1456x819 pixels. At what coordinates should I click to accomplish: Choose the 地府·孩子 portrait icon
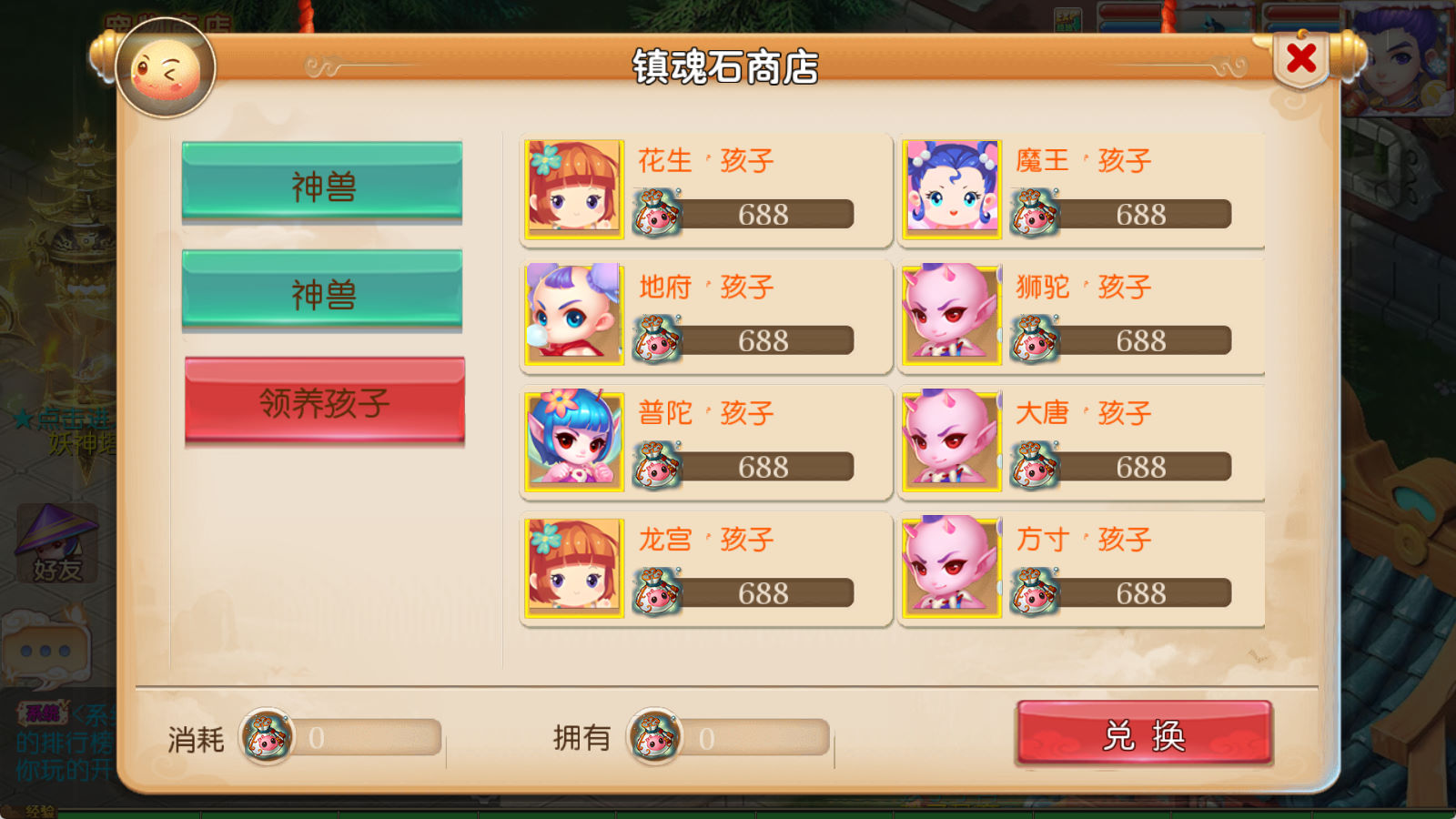click(575, 315)
